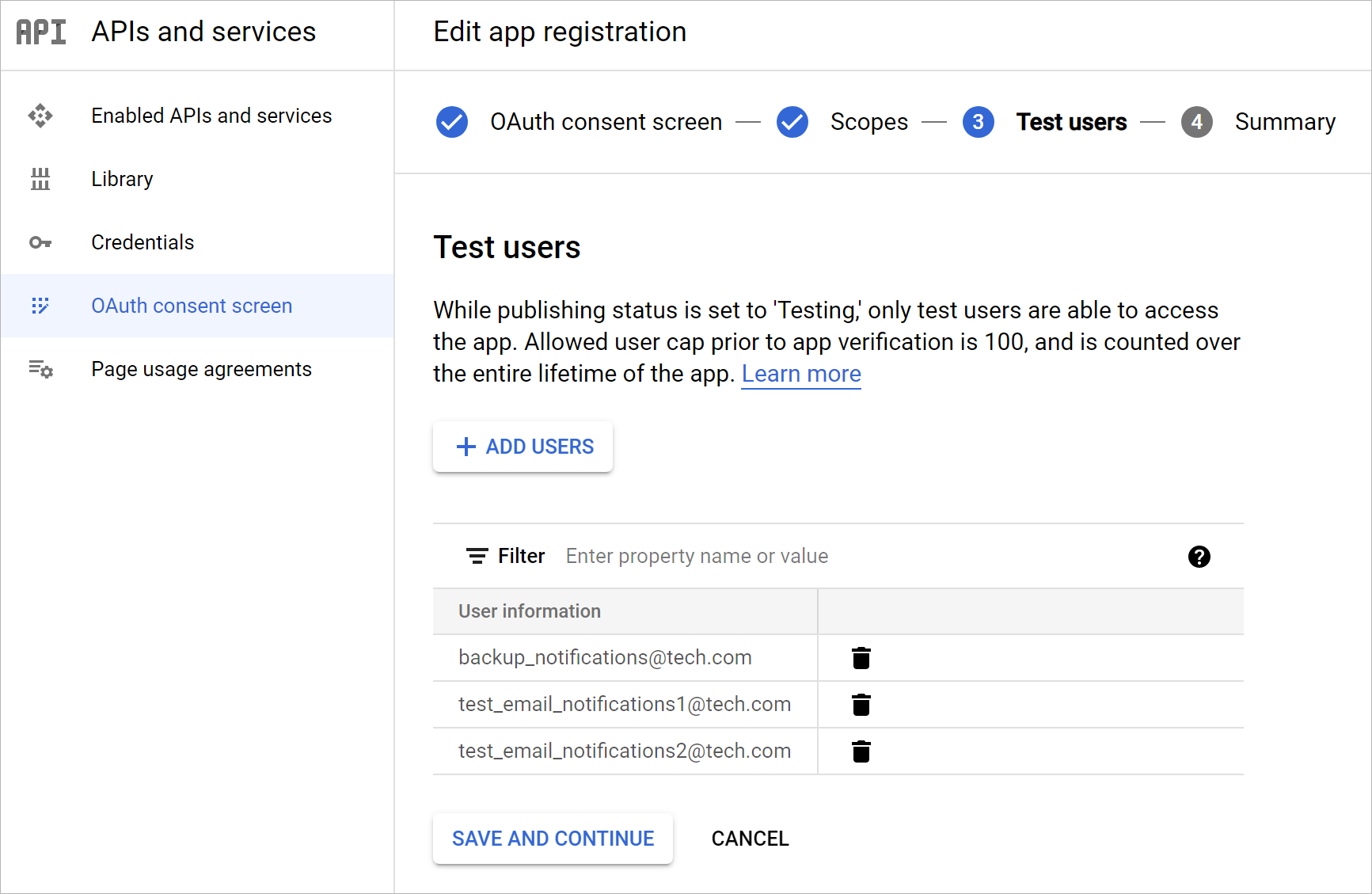Go back to the Scopes step
This screenshot has width=1372, height=894.
(x=792, y=122)
